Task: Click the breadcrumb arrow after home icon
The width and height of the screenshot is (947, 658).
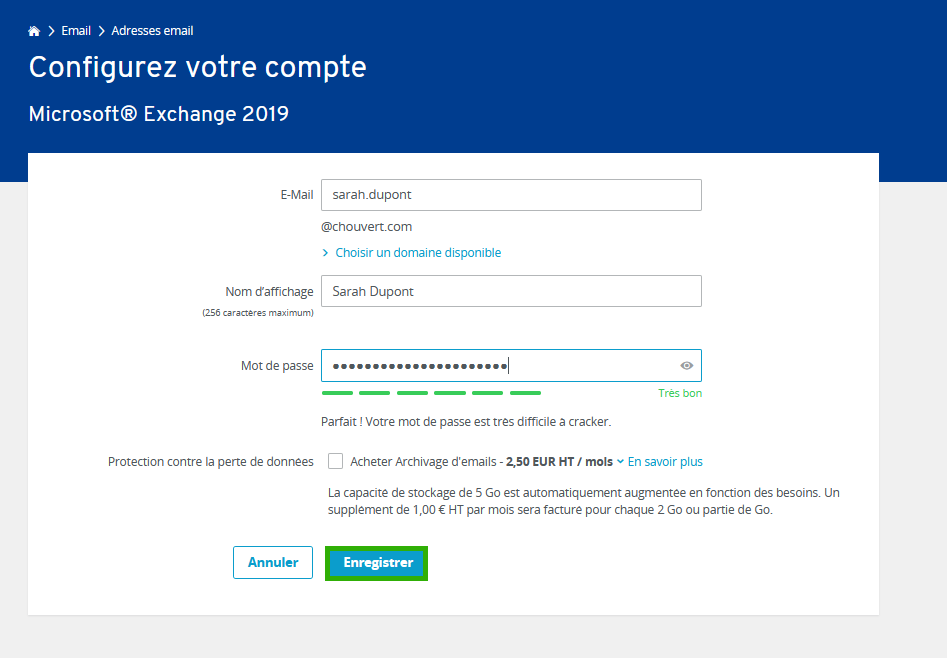Action: pyautogui.click(x=51, y=31)
